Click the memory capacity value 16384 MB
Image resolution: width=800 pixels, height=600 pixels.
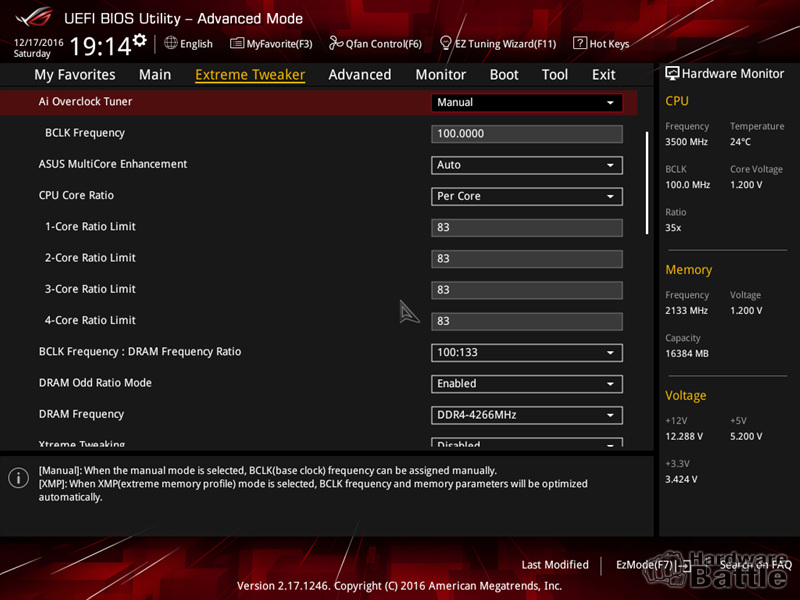tap(687, 354)
